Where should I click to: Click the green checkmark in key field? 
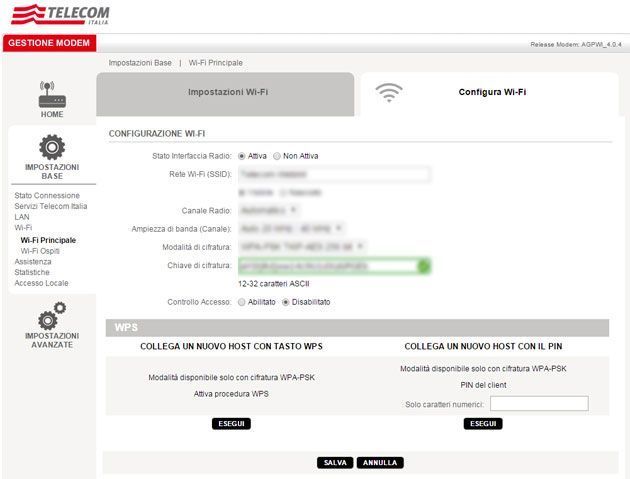point(423,266)
